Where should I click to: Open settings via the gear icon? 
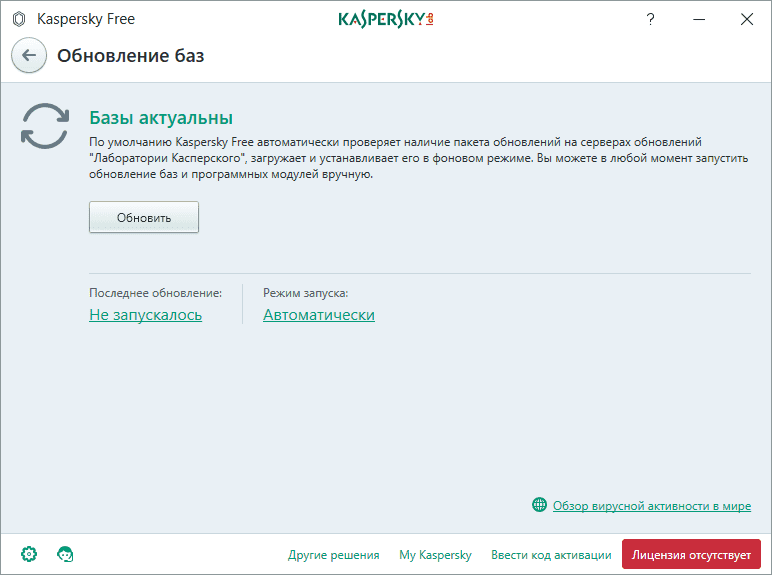coord(29,554)
